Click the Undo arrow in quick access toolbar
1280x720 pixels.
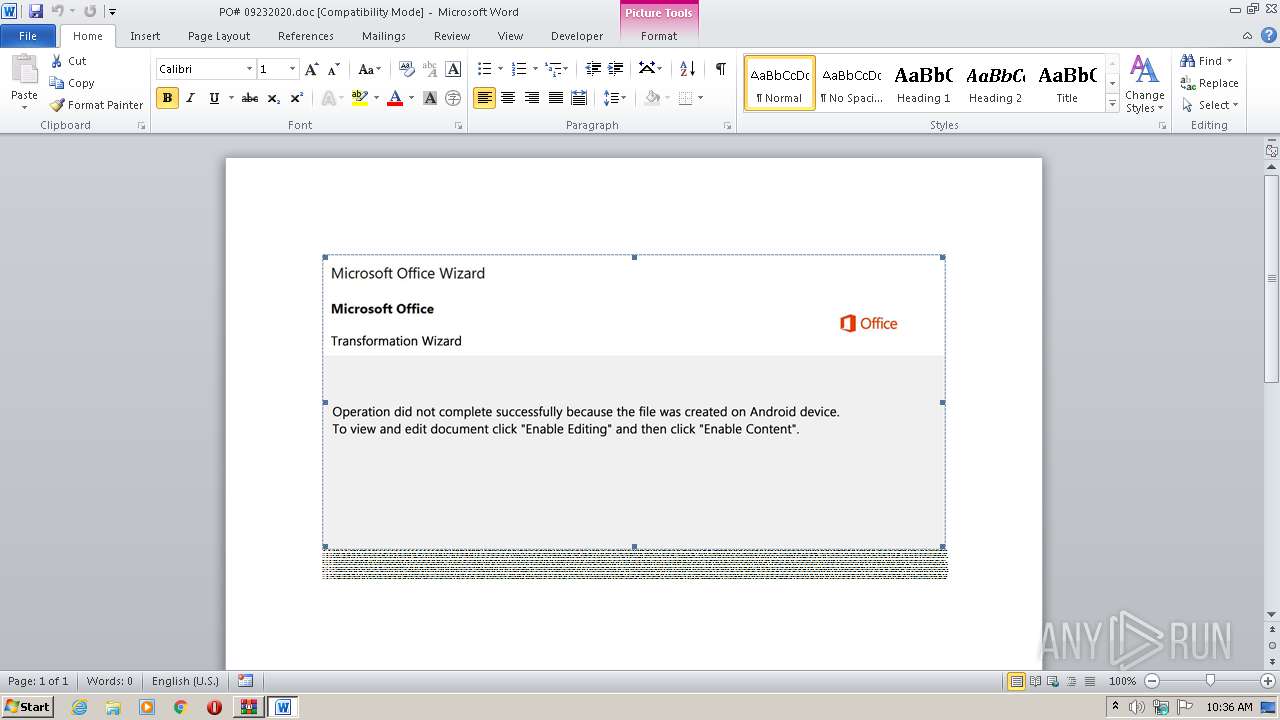[x=57, y=11]
